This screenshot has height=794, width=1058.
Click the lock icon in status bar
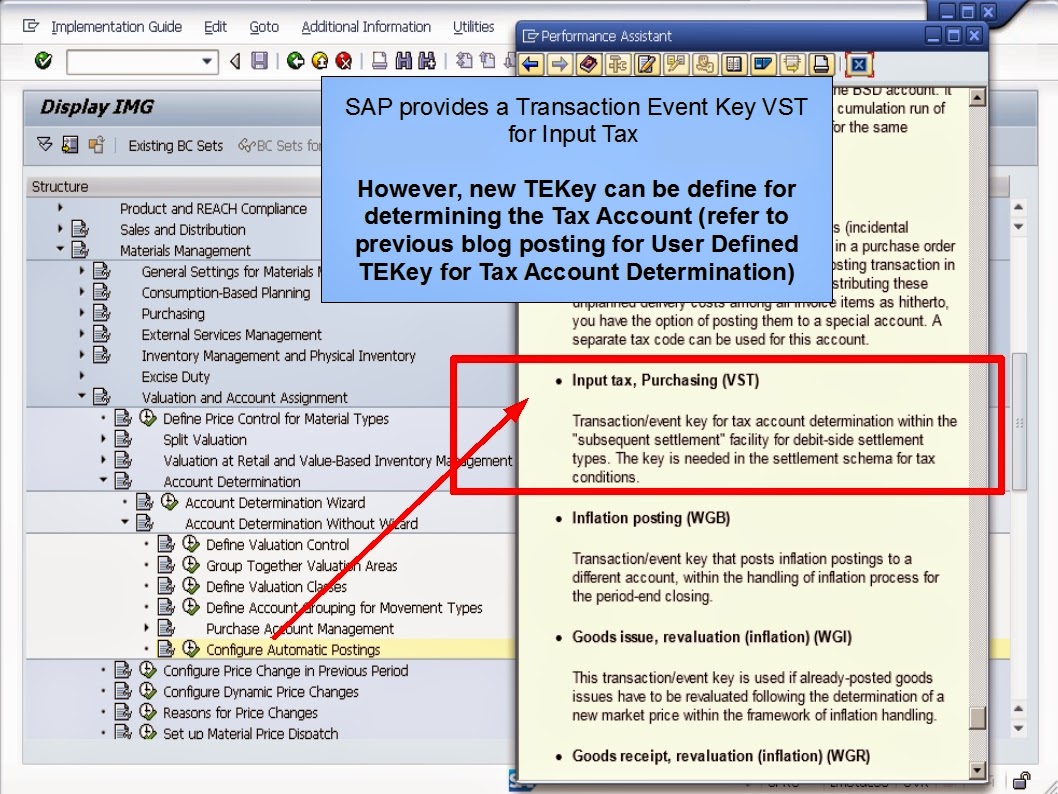(x=1022, y=781)
